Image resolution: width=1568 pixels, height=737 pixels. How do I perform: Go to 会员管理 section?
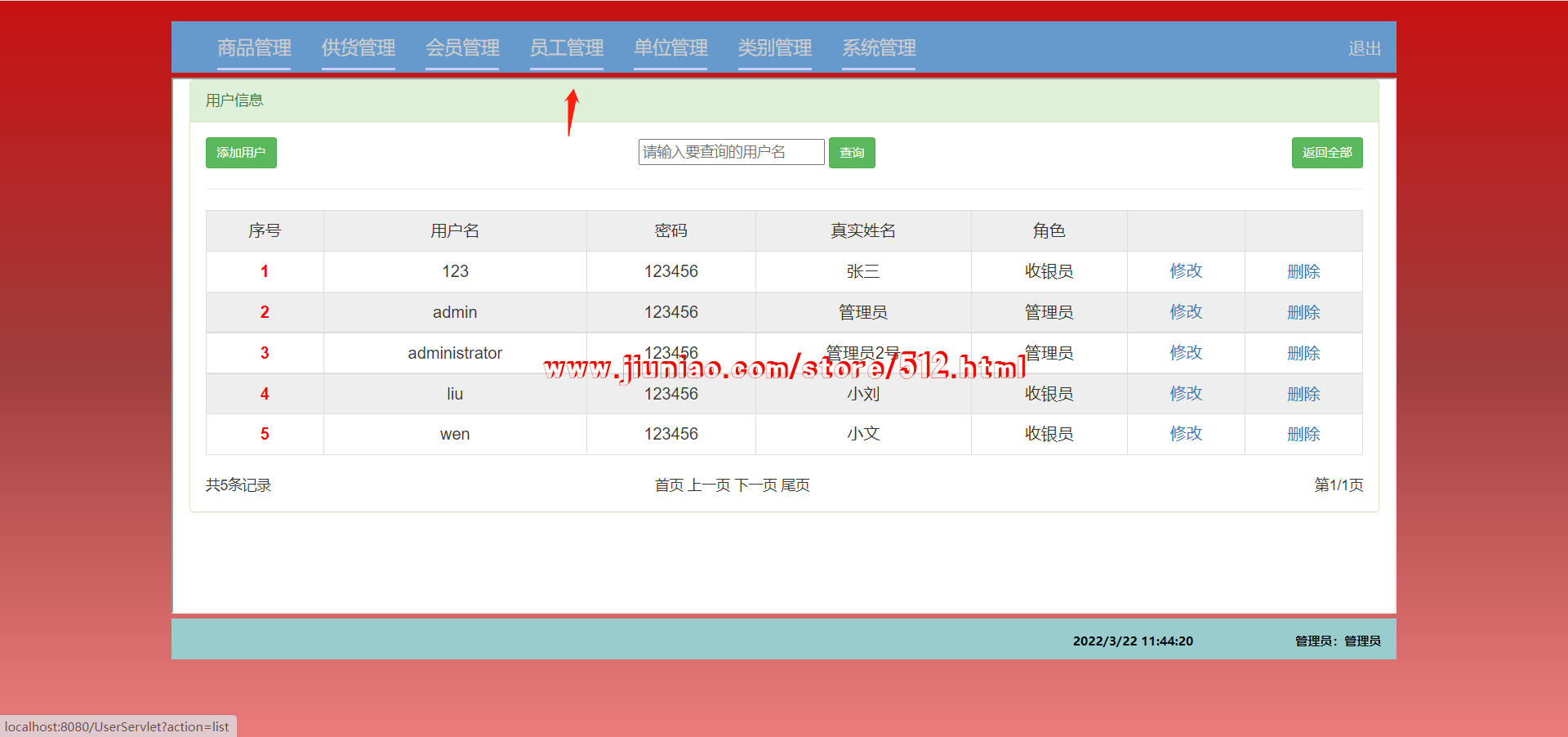point(462,48)
